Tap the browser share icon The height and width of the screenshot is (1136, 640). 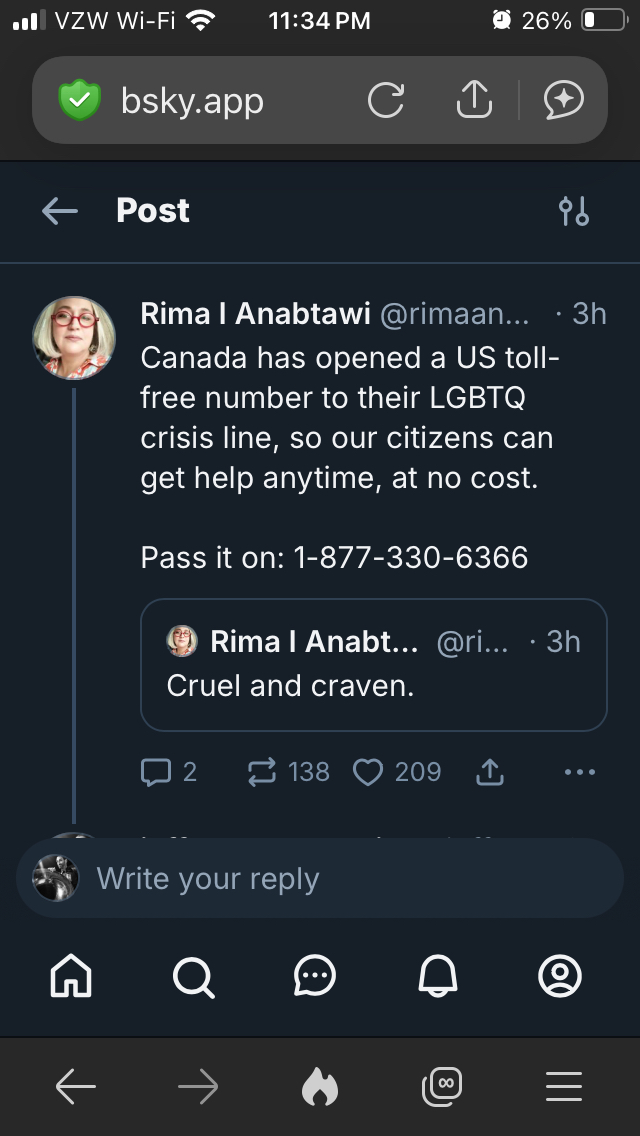[474, 100]
